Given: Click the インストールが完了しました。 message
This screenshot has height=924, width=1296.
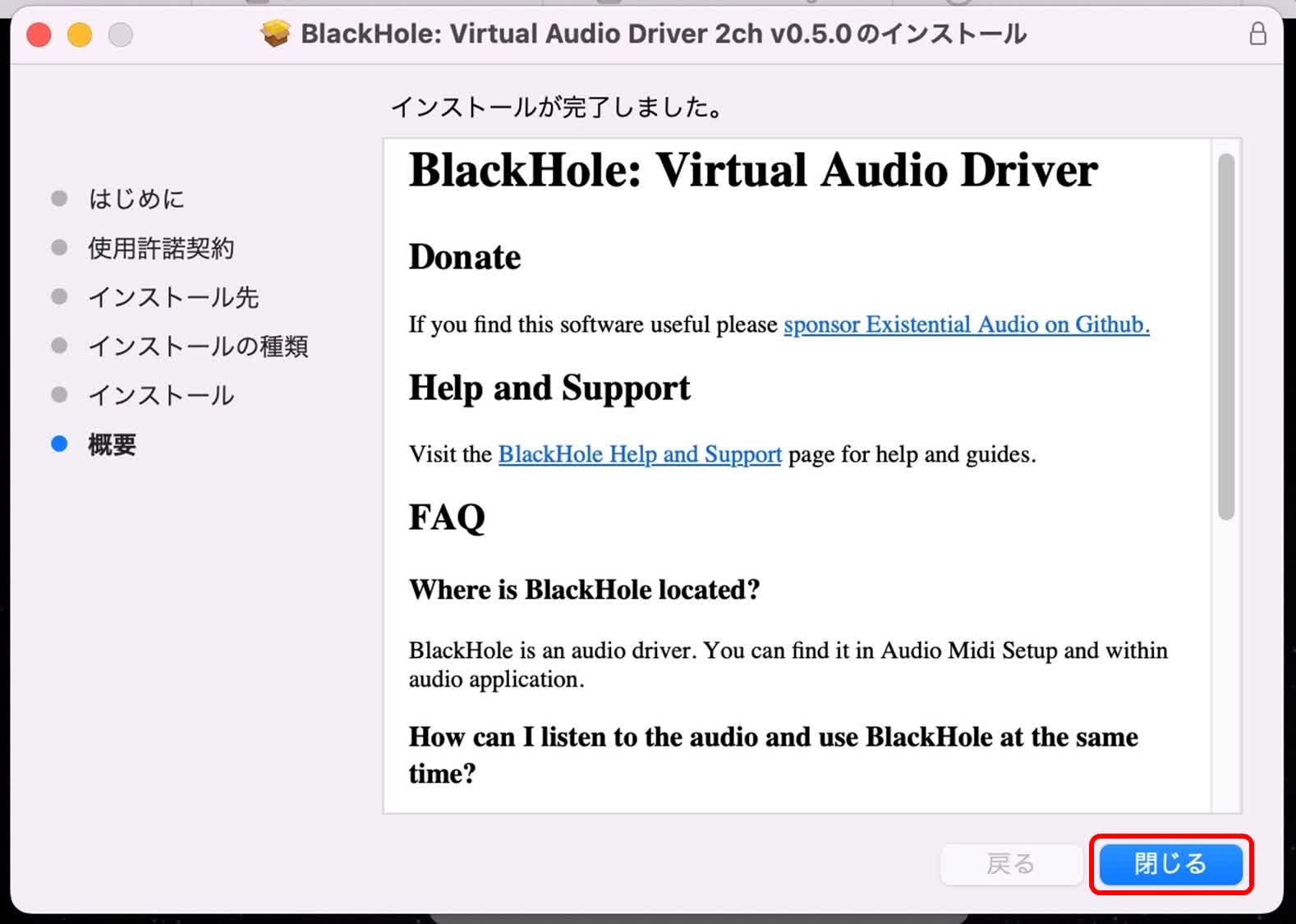Looking at the screenshot, I should click(558, 107).
